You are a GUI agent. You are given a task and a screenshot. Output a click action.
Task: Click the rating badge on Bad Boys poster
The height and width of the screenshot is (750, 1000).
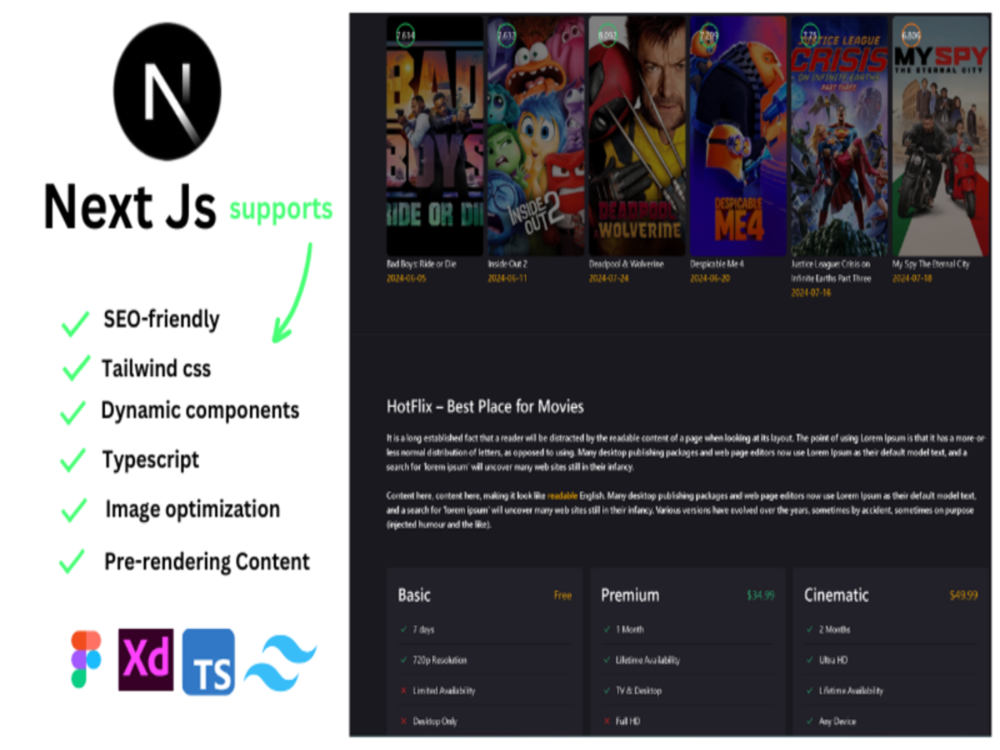406,35
